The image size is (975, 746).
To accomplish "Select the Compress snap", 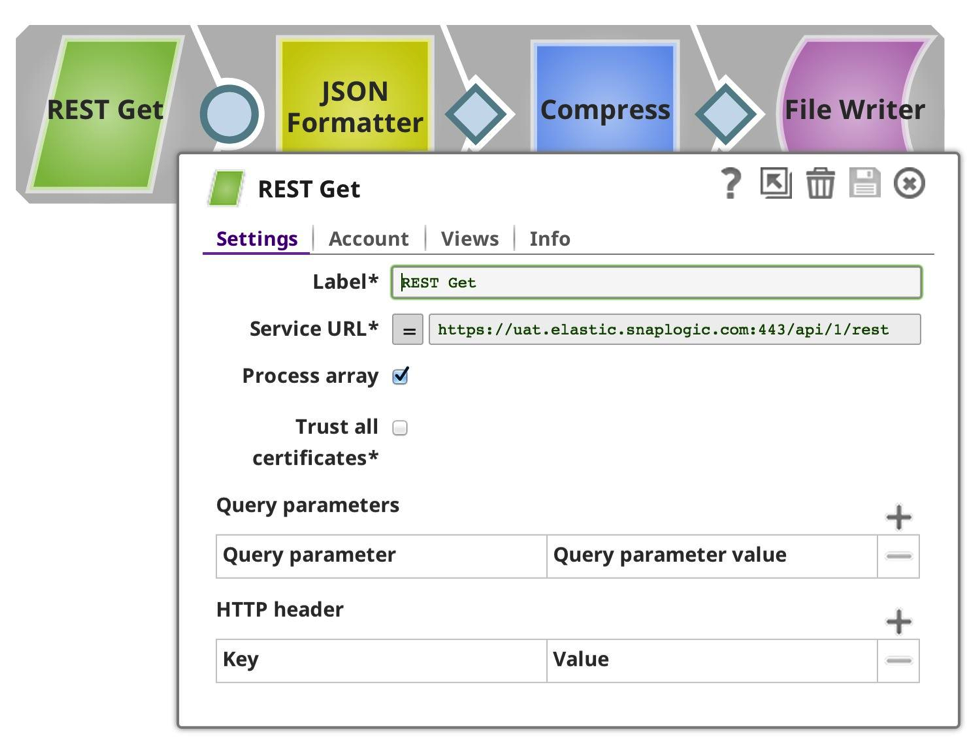I will pos(604,96).
